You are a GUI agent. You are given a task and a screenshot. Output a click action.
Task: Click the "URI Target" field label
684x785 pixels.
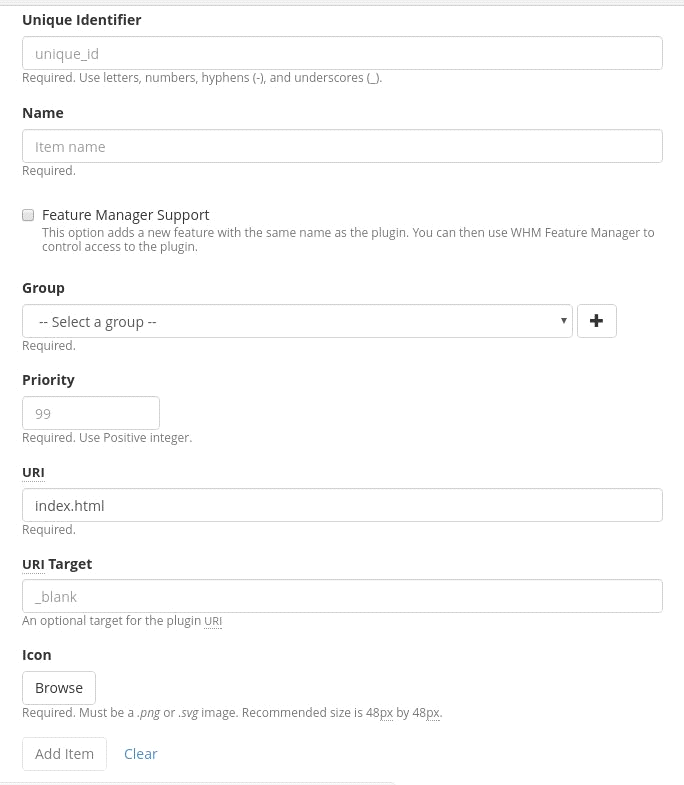[57, 564]
